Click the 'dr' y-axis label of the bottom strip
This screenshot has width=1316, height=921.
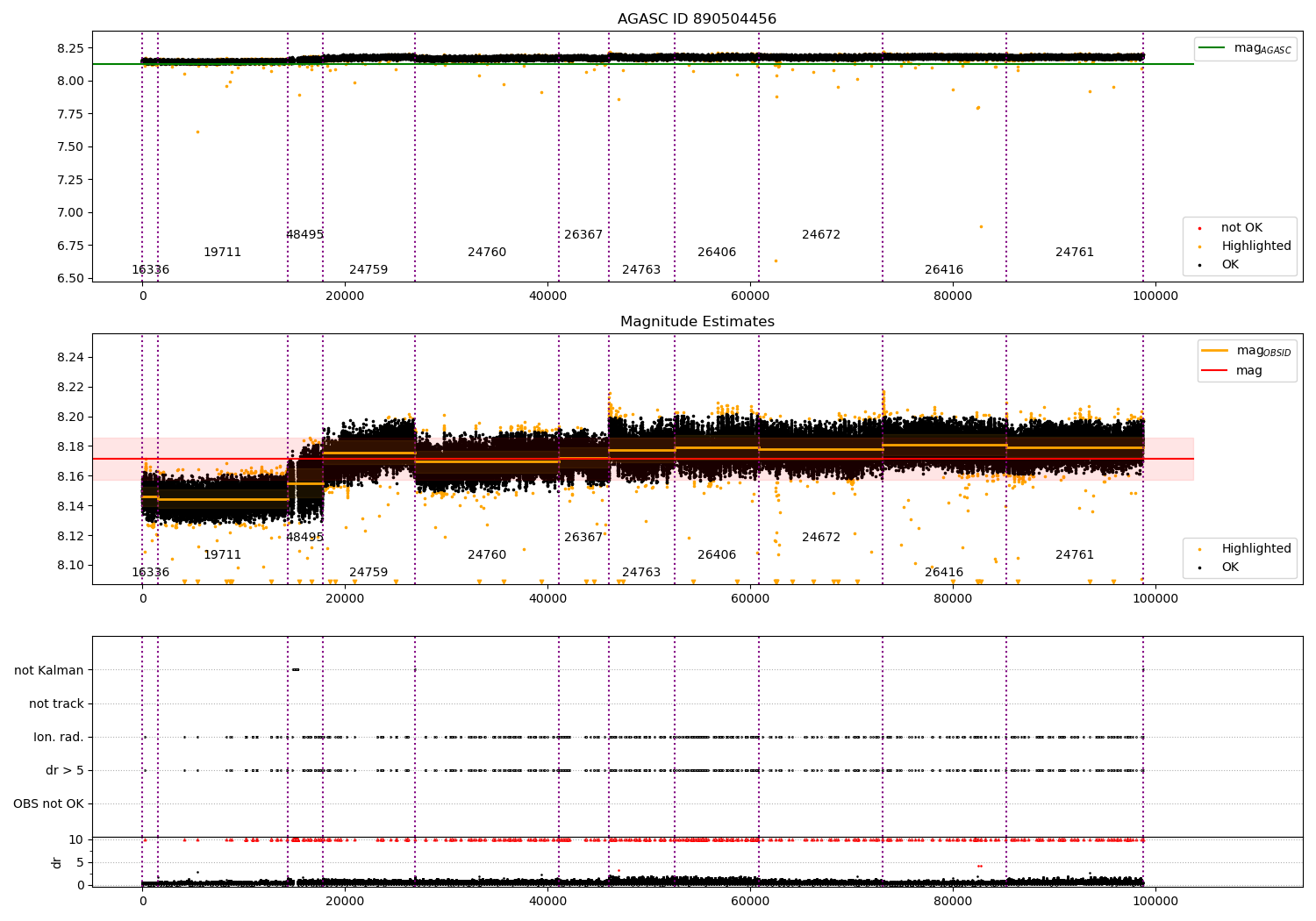[x=57, y=862]
